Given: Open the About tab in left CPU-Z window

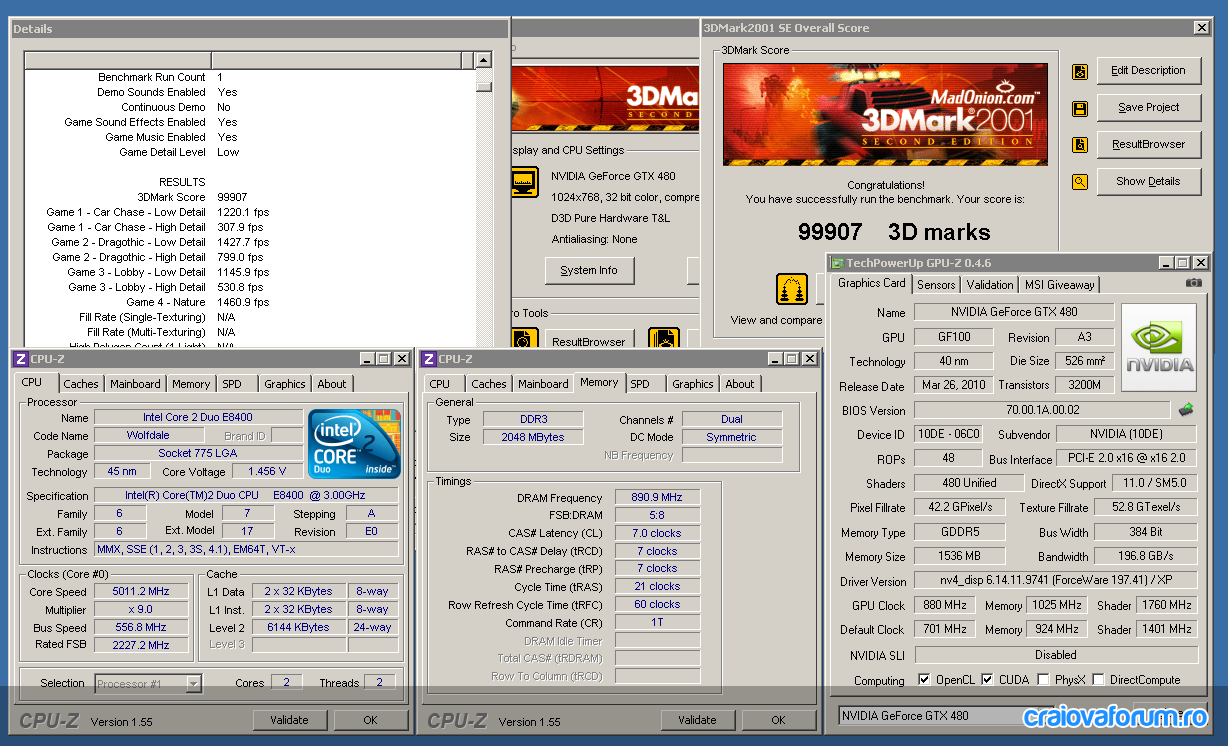Looking at the screenshot, I should 332,384.
